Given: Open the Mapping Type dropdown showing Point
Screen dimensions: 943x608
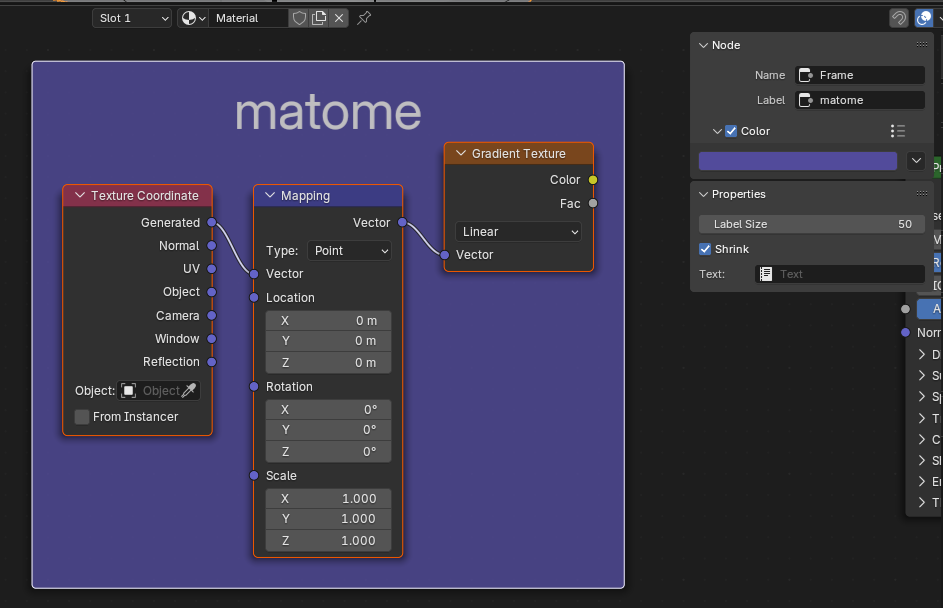Looking at the screenshot, I should click(349, 251).
